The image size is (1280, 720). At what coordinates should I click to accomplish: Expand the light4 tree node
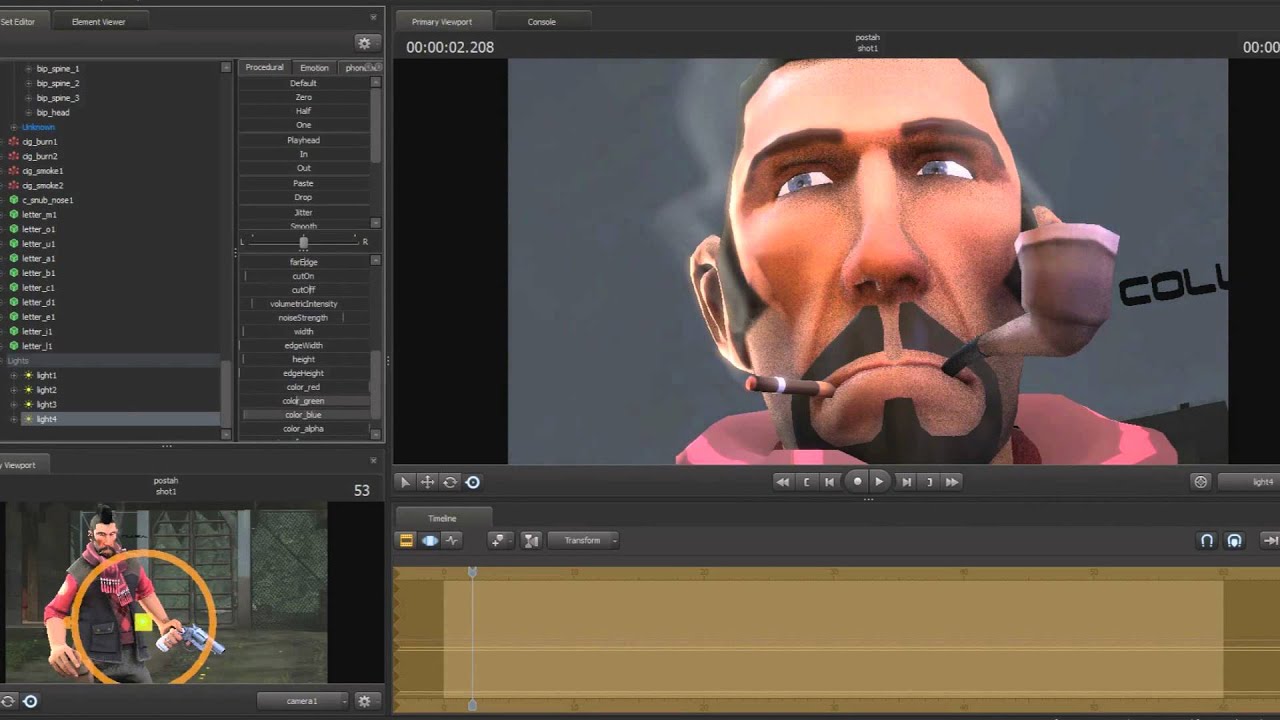pos(13,419)
